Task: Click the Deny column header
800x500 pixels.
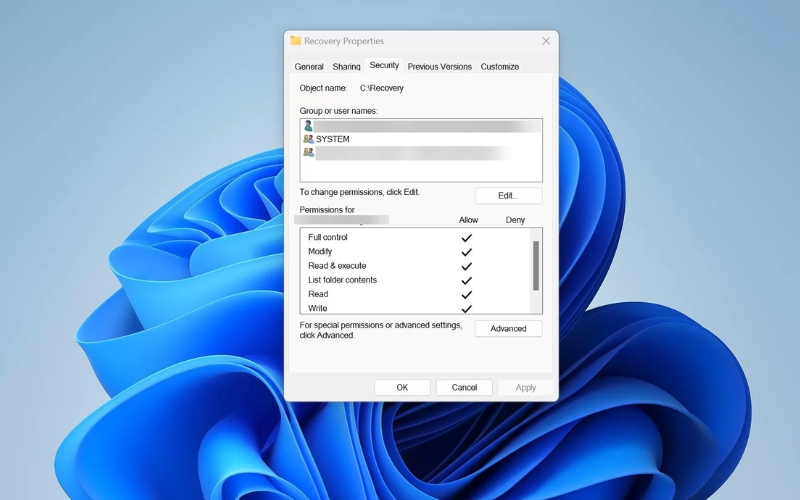Action: click(x=515, y=220)
